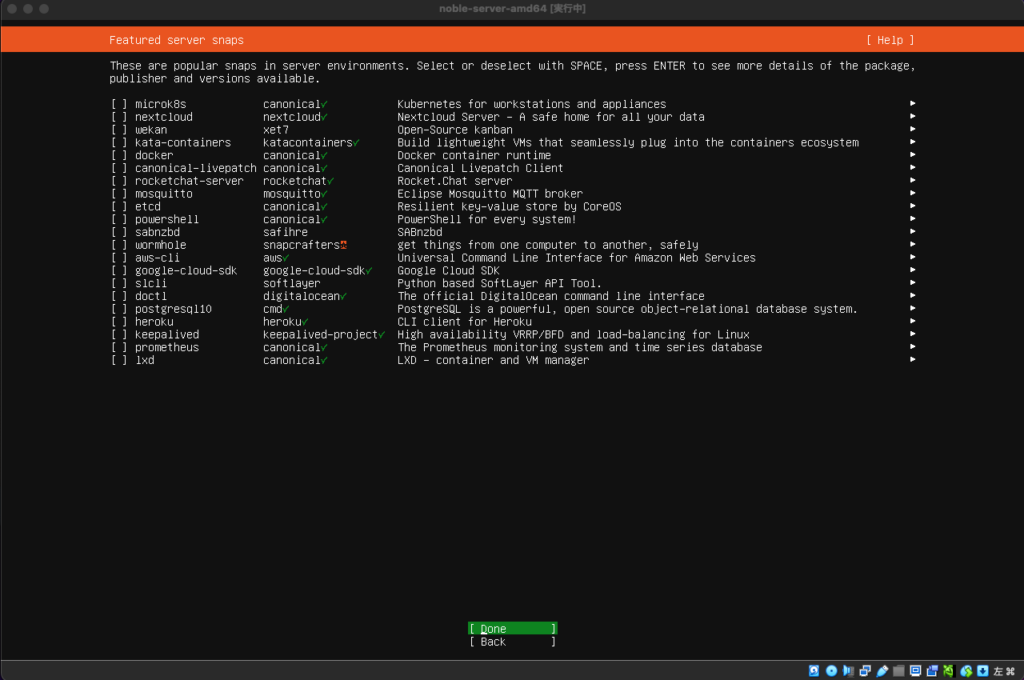Image resolution: width=1024 pixels, height=680 pixels.
Task: Toggle the microk8s snap checkbox
Action: [x=119, y=105]
